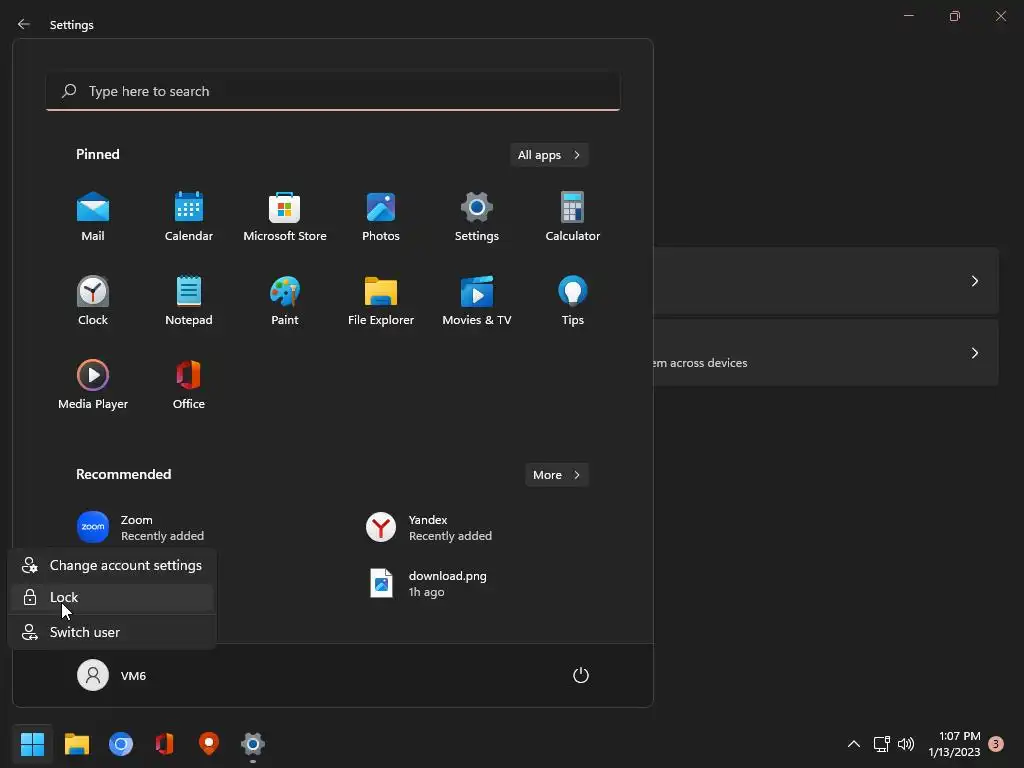Select Change account settings

[x=112, y=566]
